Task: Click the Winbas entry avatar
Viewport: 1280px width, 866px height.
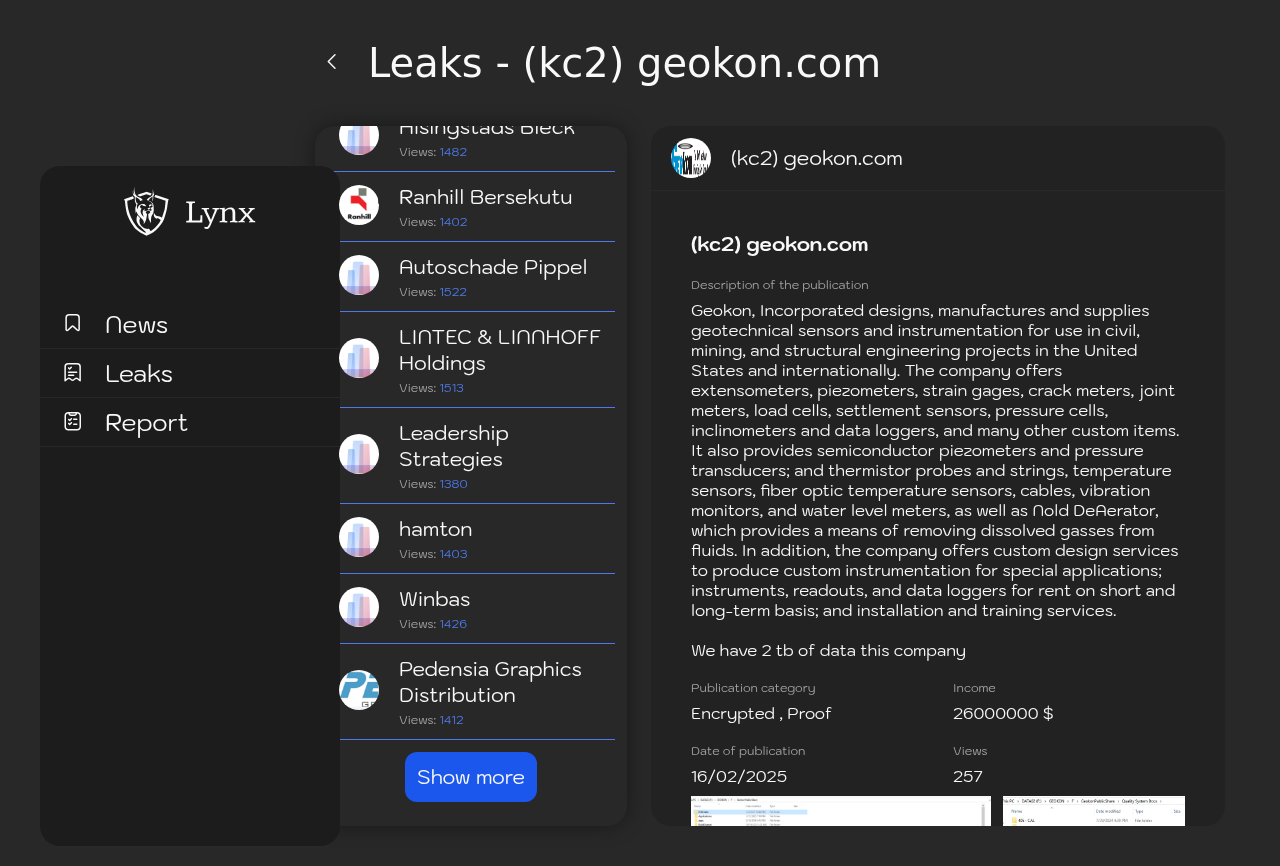Action: tap(359, 607)
